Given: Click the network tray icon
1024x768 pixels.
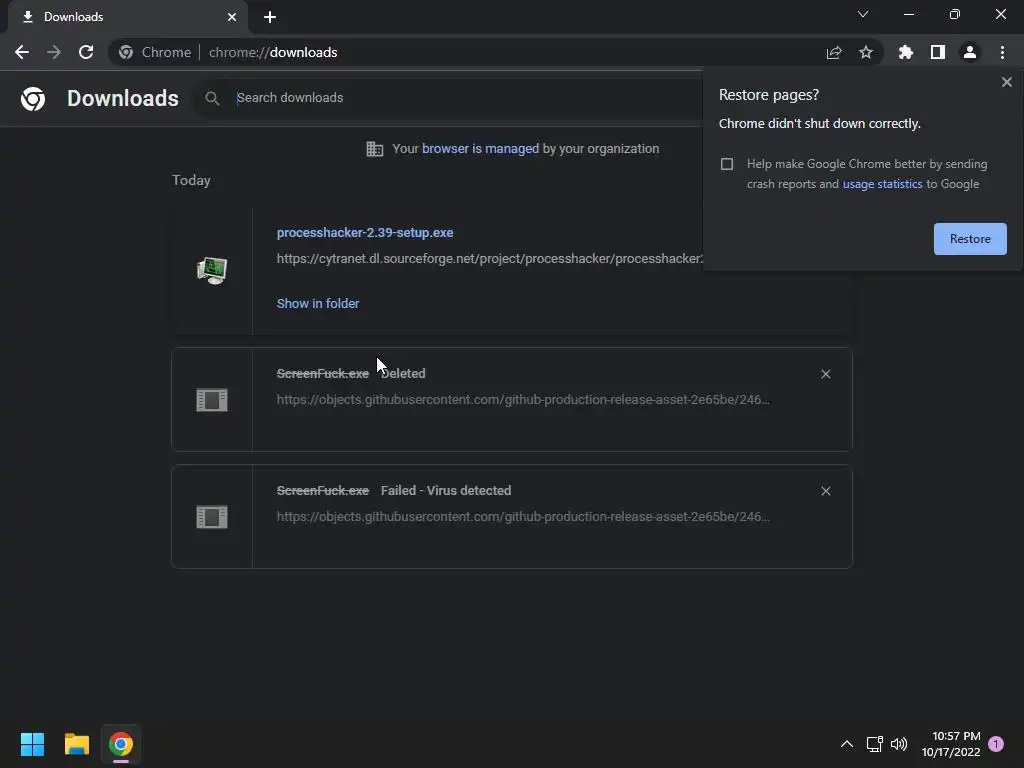Looking at the screenshot, I should pos(874,744).
